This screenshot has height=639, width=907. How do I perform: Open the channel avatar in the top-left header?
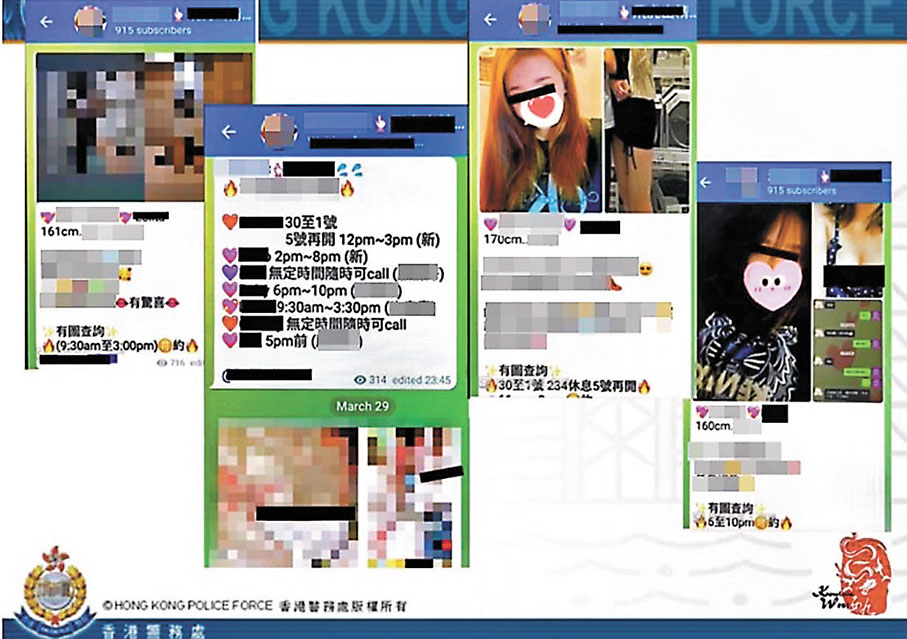(88, 18)
